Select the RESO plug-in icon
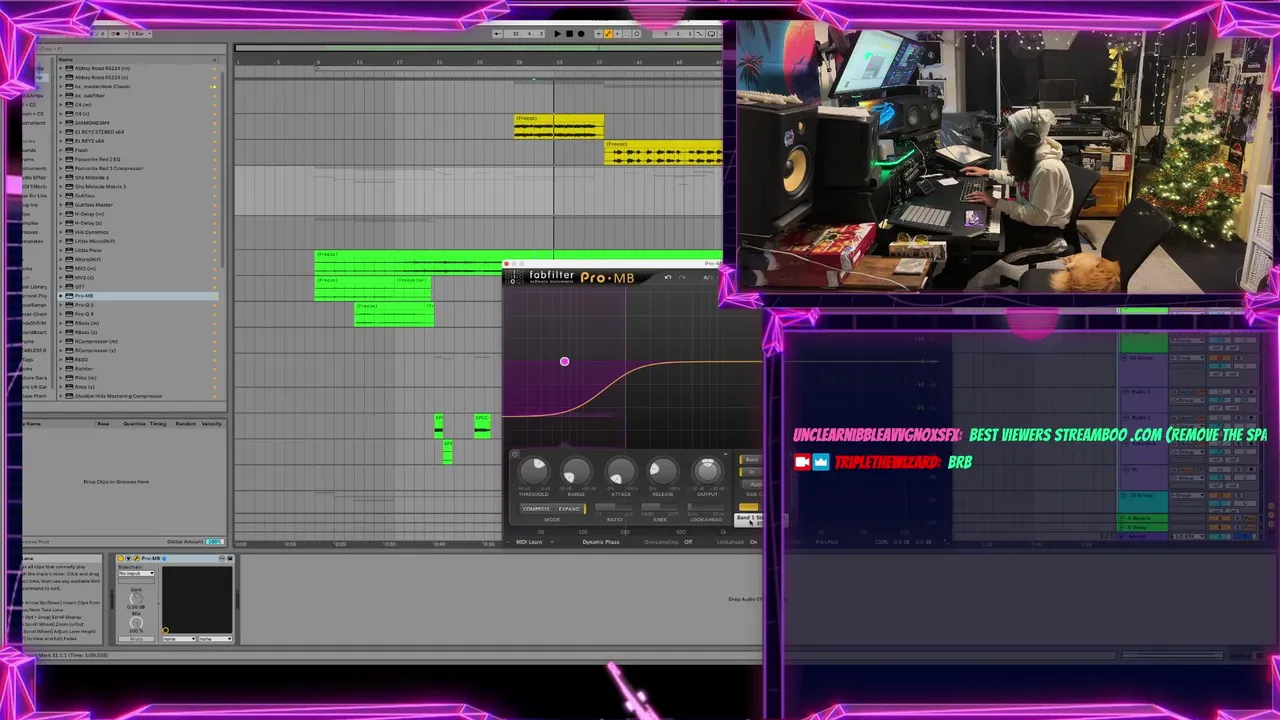The height and width of the screenshot is (720, 1280). [x=69, y=360]
